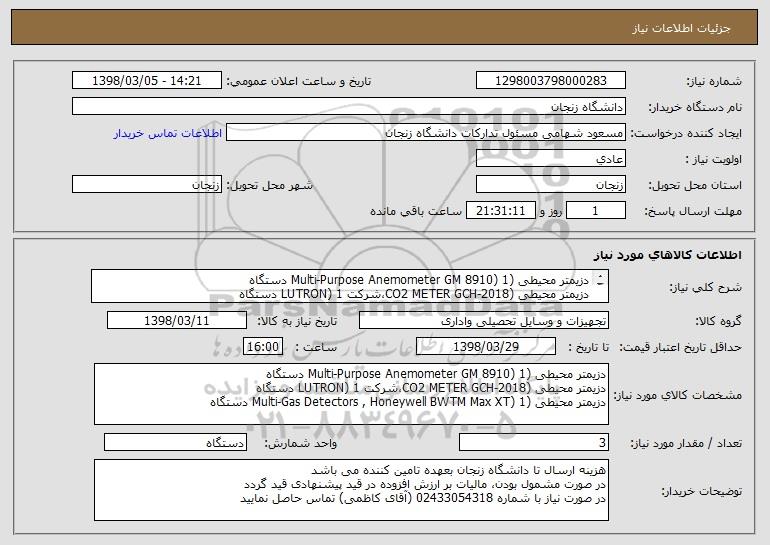This screenshot has height=545, width=770.
Task: Click the label شرح کلی نیاز
Action: 706,287
